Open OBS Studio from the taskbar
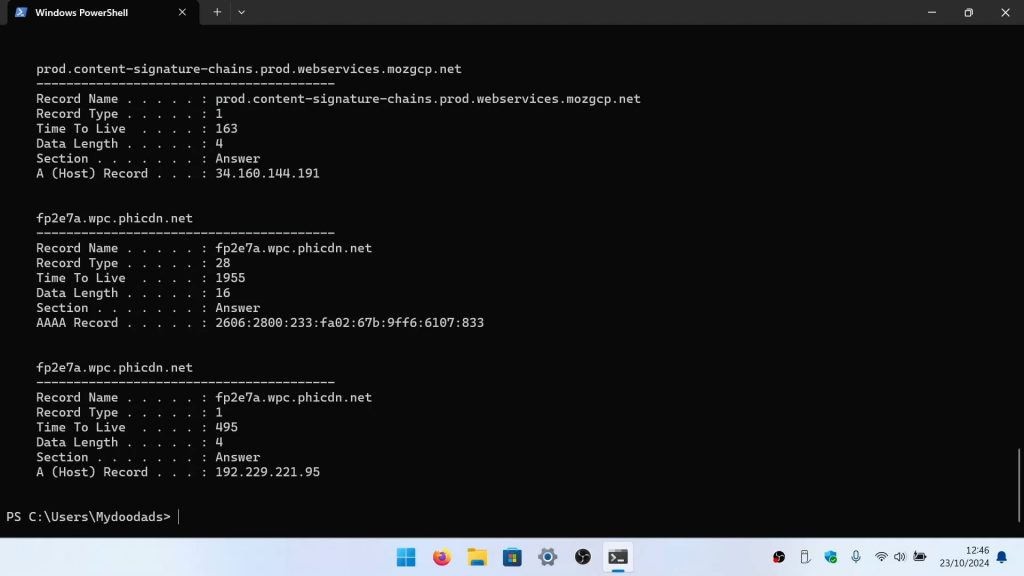The image size is (1024, 576). [583, 557]
